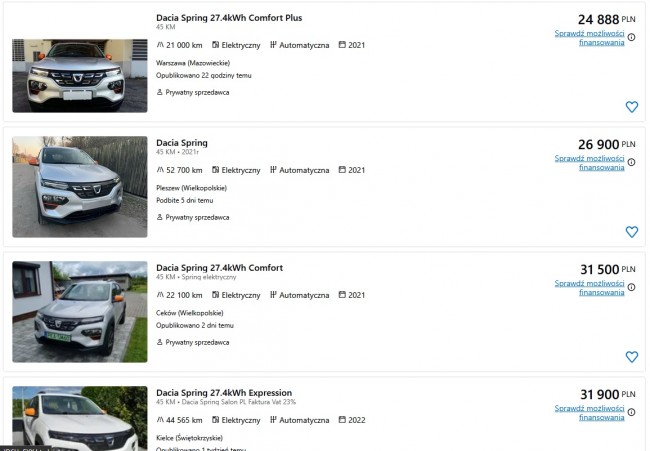Open the photo of the Pleszew Dacia Spring
Screen dimensions: 650x451
(x=80, y=187)
